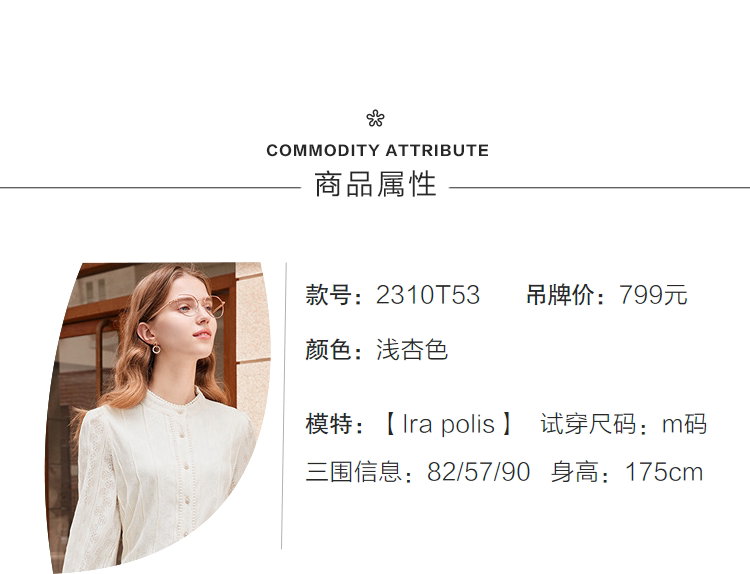
Task: Click the COMMODITY ATTRIBUTE heading
Action: [377, 151]
